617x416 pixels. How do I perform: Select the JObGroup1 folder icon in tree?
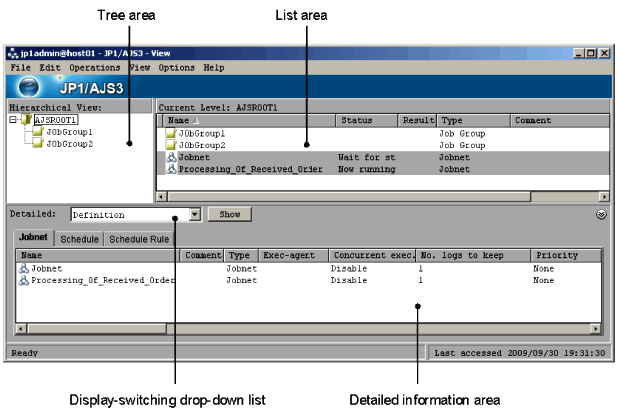pyautogui.click(x=38, y=131)
